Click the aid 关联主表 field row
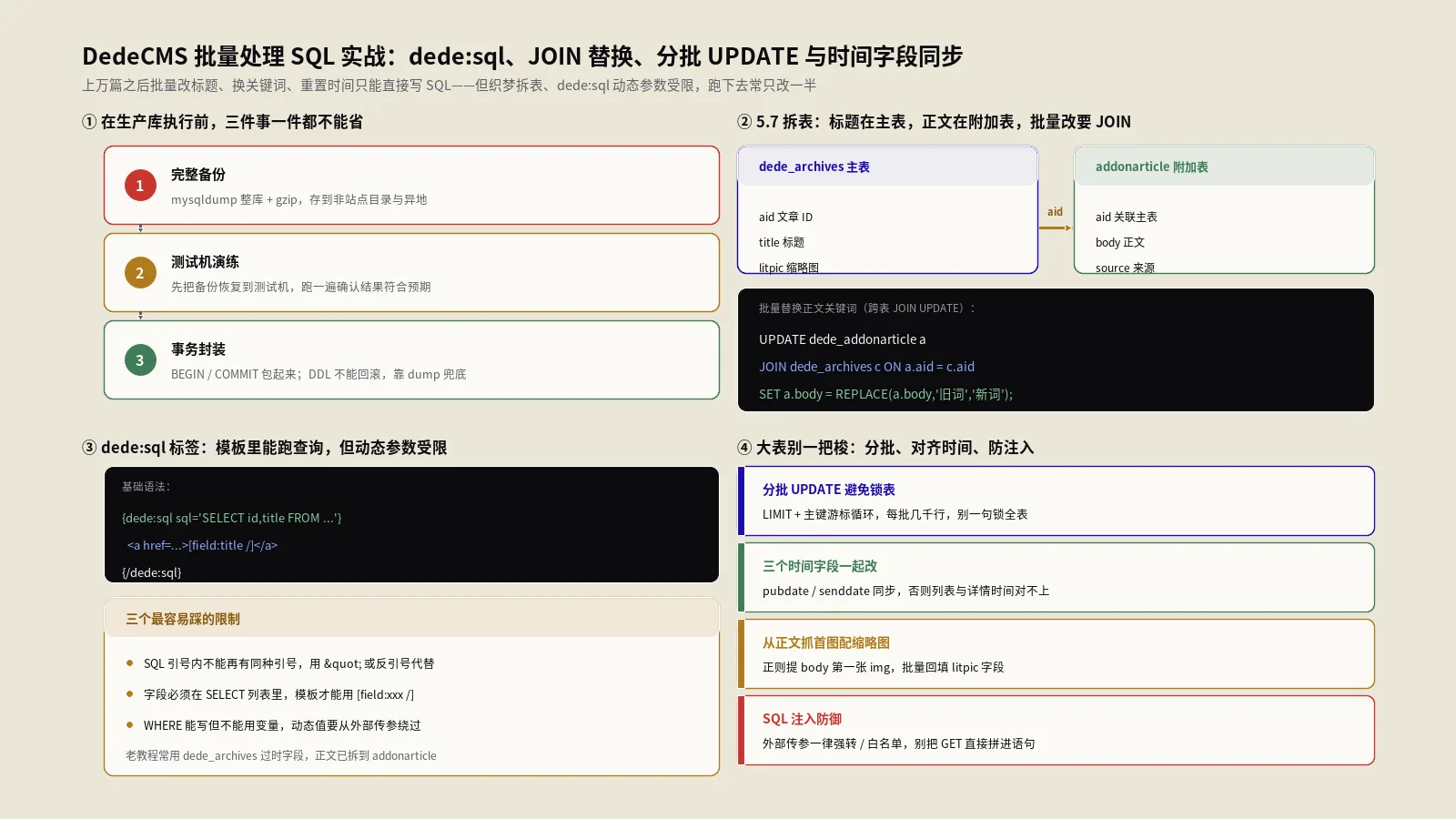Image resolution: width=1456 pixels, height=819 pixels. (x=1126, y=217)
